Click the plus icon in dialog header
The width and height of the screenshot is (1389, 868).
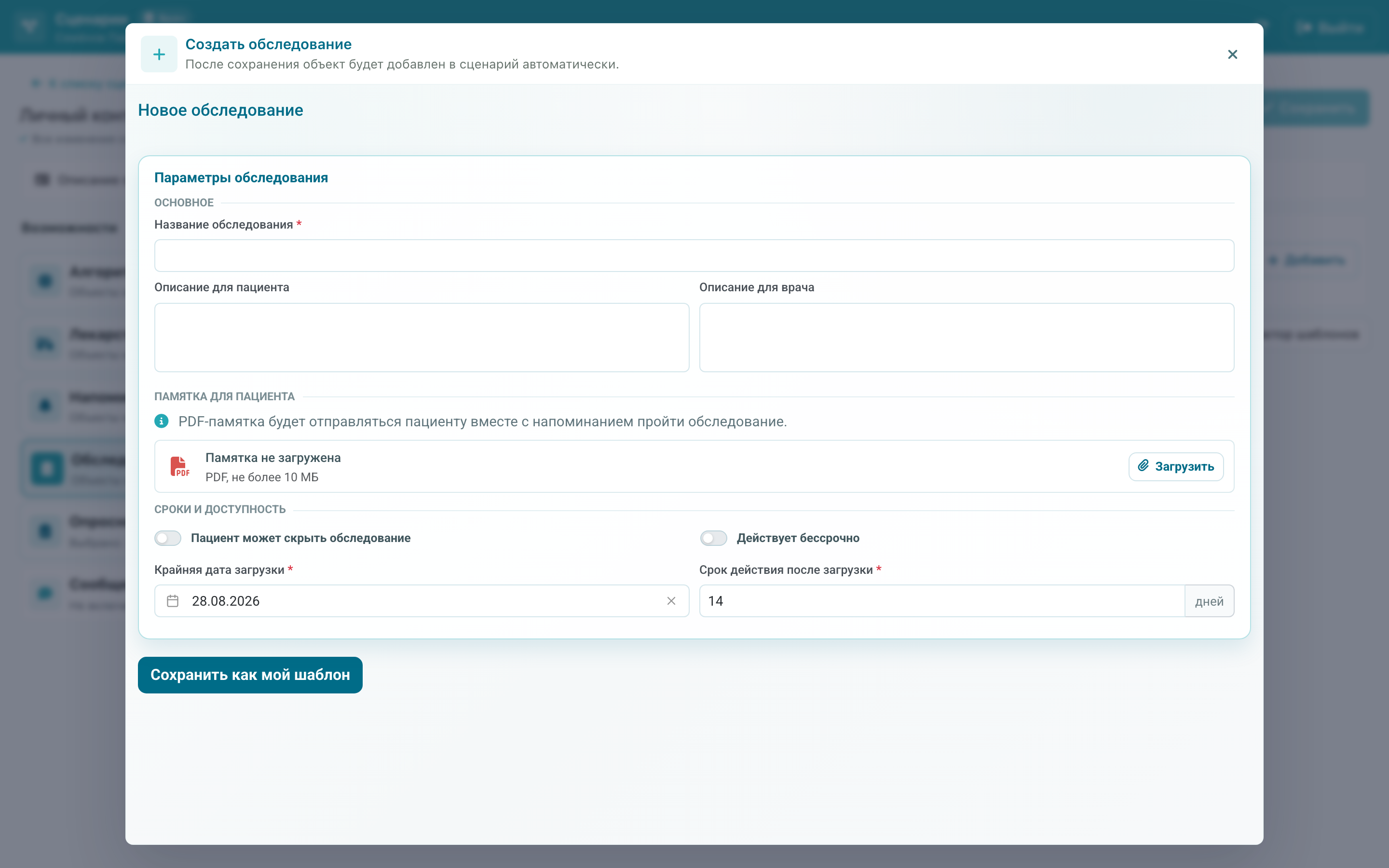pos(159,54)
